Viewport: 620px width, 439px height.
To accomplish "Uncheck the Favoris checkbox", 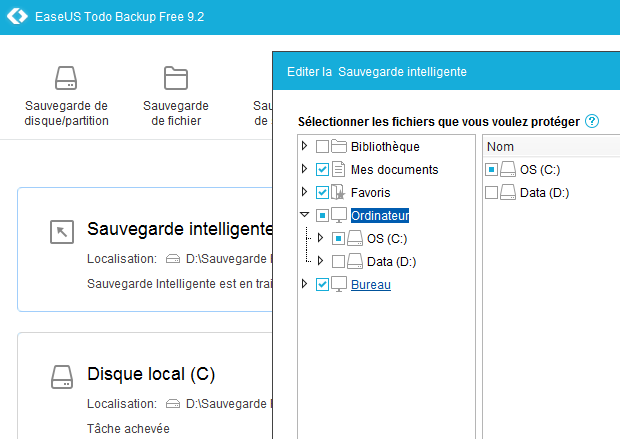I will (322, 192).
